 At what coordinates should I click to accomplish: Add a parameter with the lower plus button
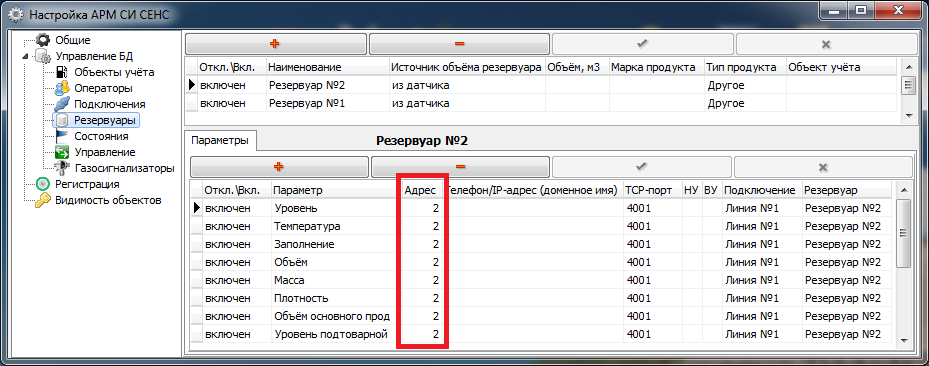(279, 167)
